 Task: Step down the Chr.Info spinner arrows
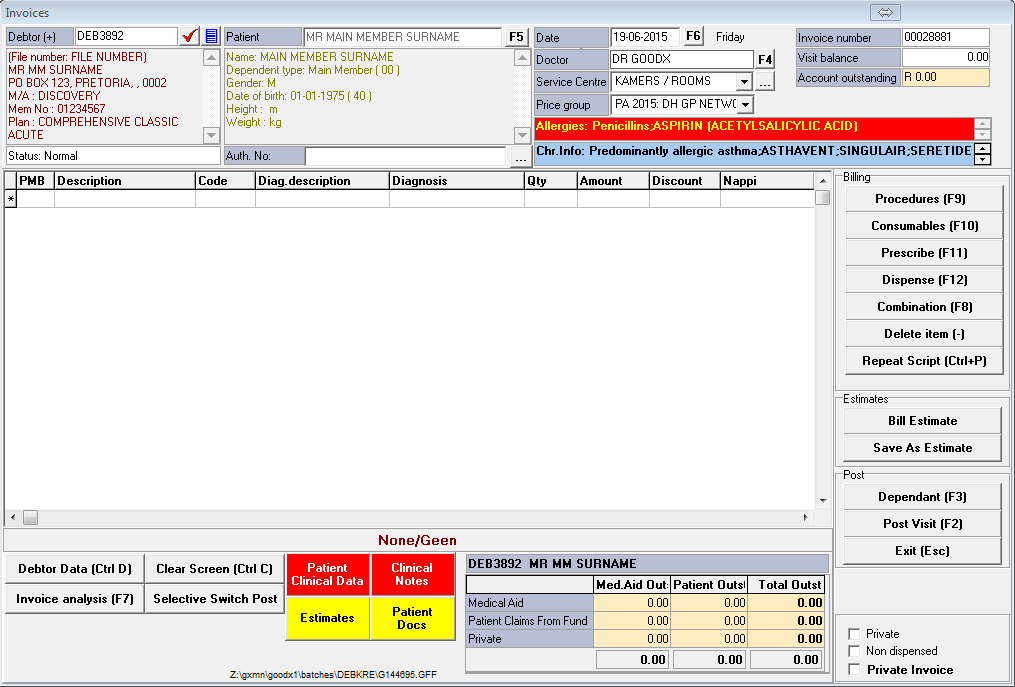(x=982, y=159)
